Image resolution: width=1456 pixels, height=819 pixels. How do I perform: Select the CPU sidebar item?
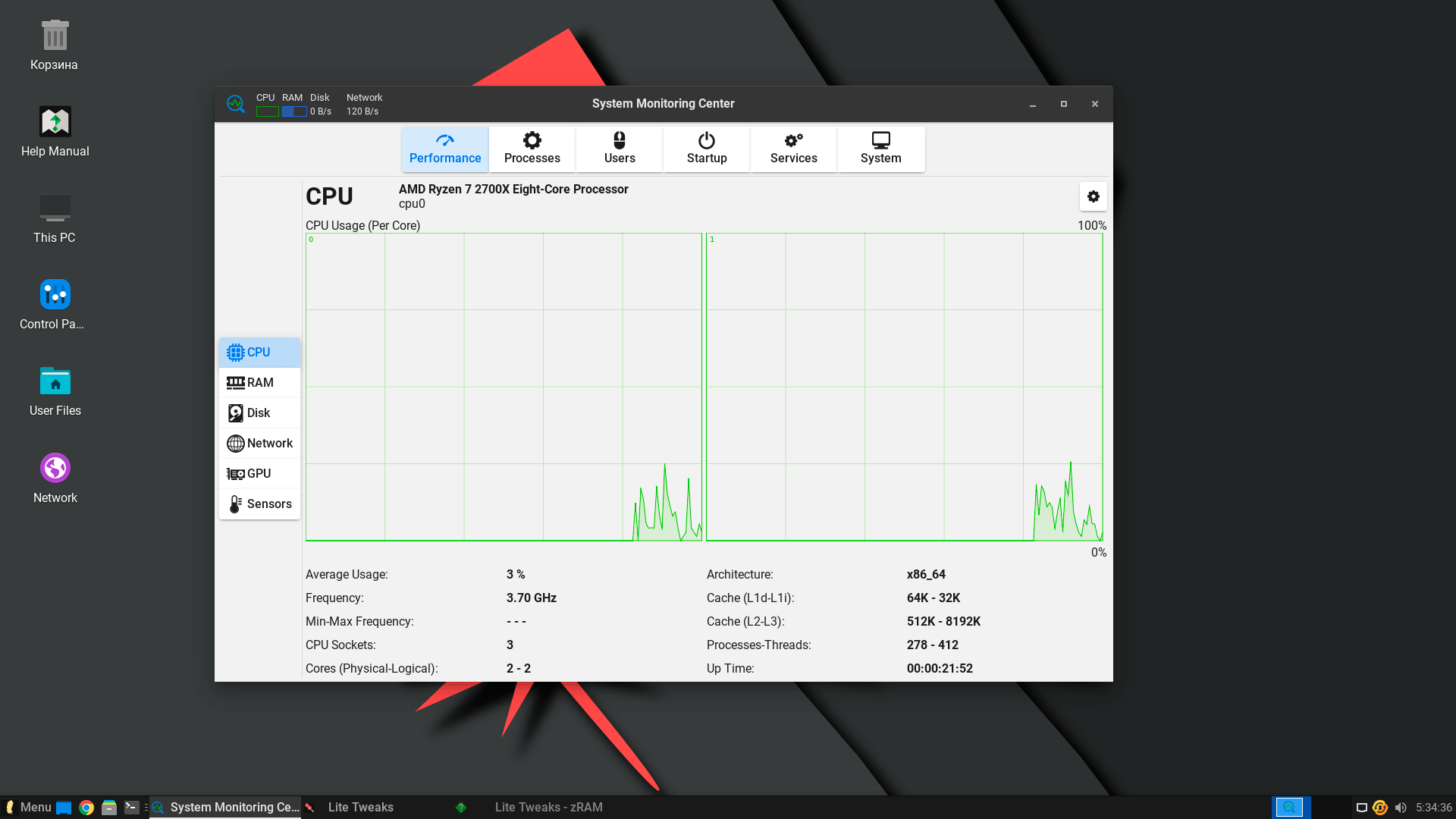[259, 353]
